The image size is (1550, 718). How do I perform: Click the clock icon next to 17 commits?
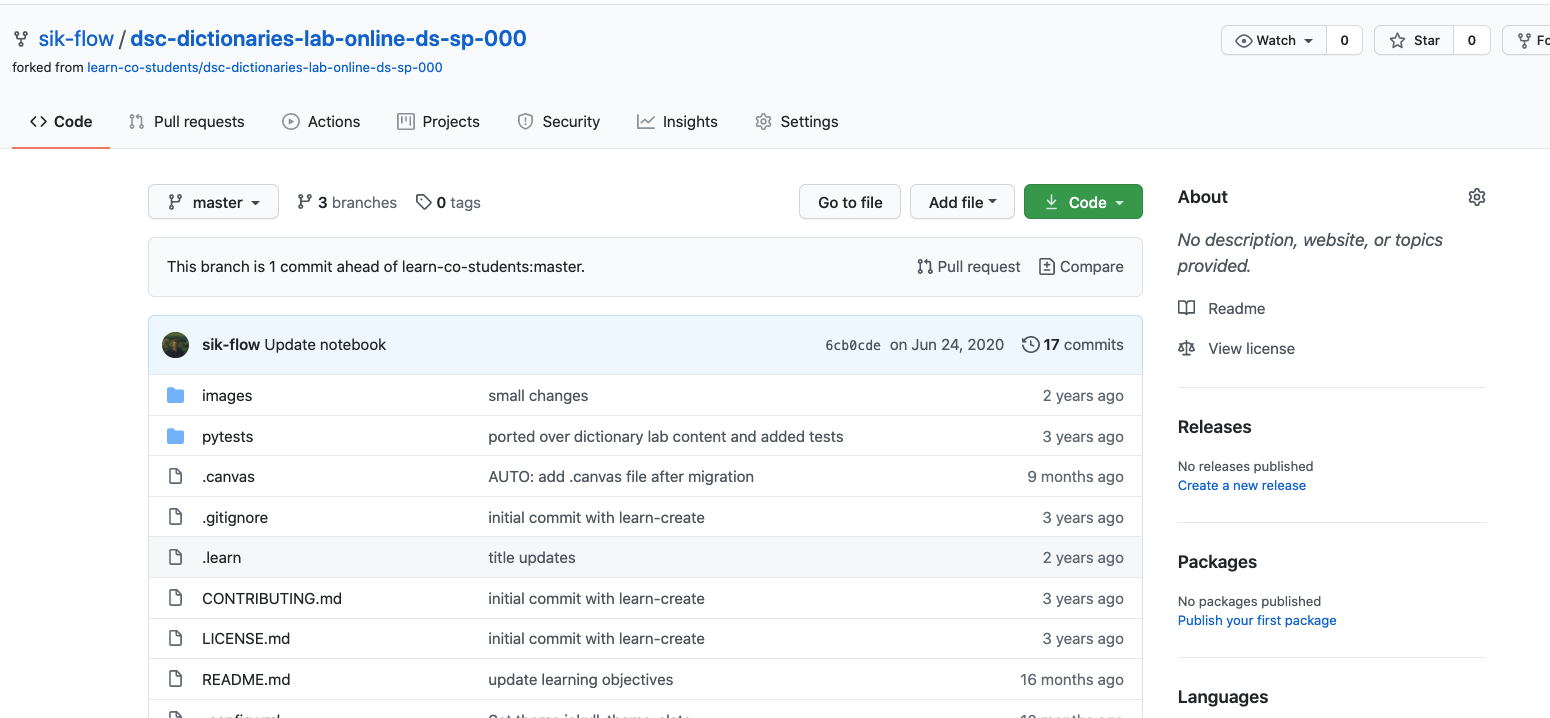tap(1030, 345)
